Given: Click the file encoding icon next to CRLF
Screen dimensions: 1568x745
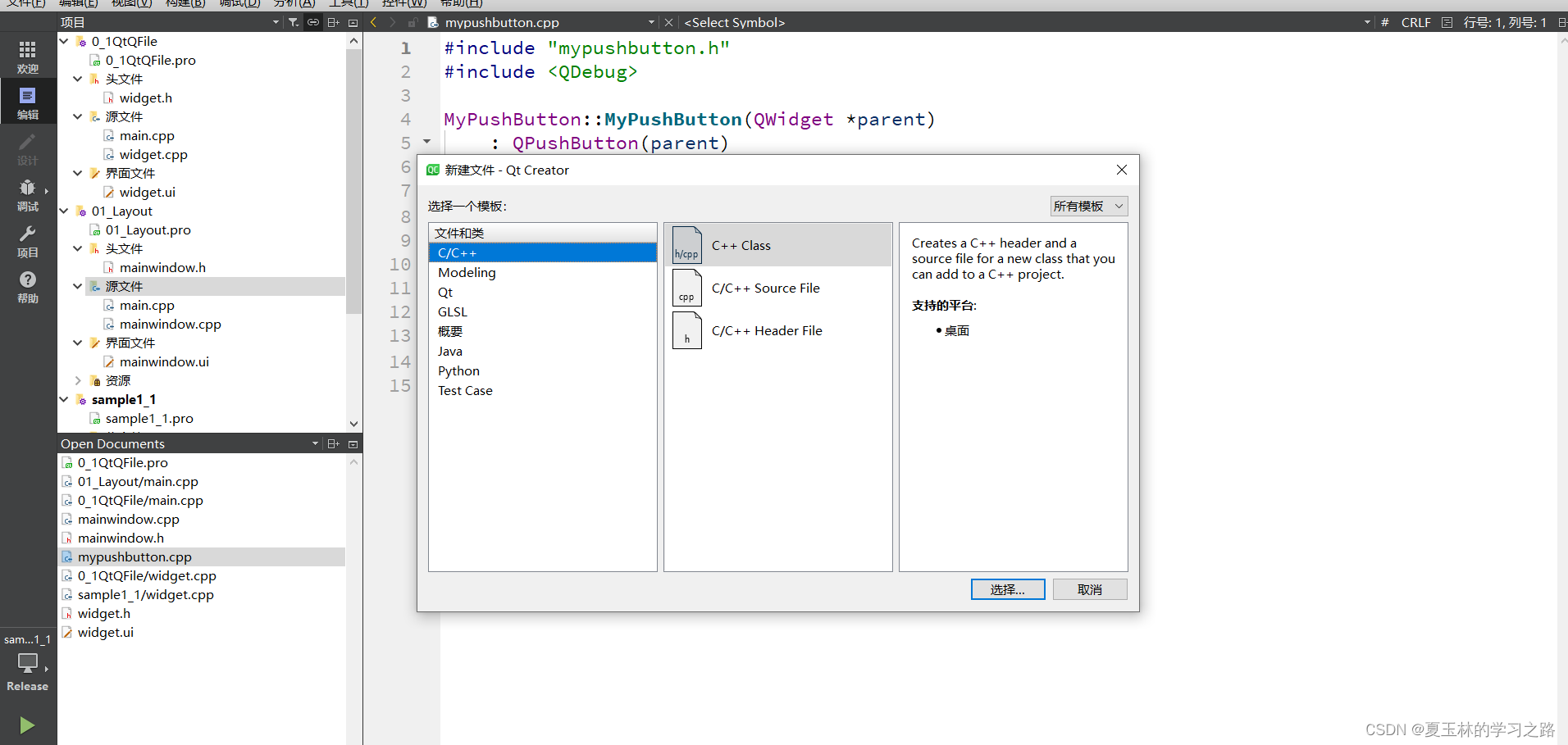Looking at the screenshot, I should [1447, 22].
